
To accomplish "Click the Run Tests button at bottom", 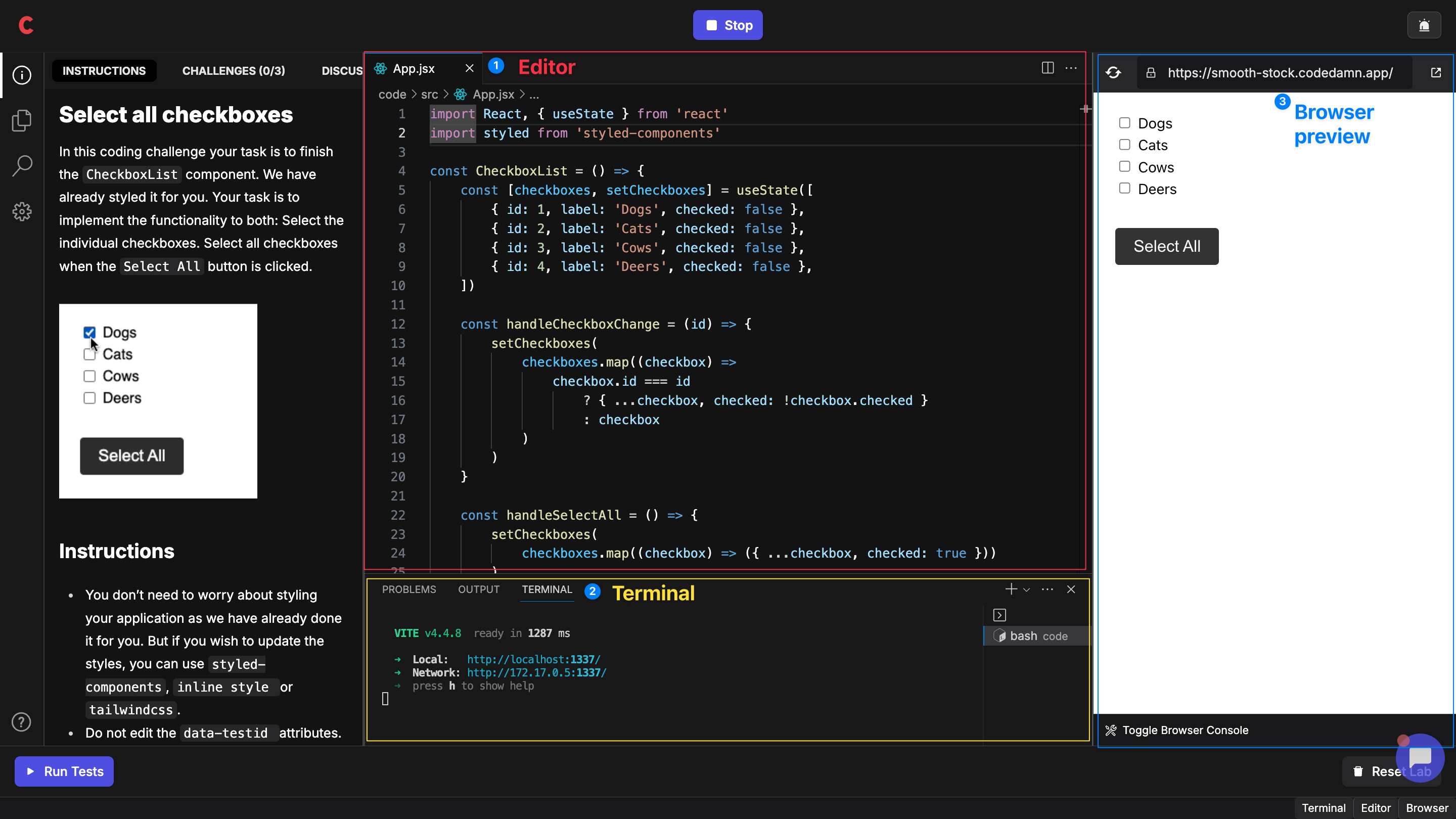I will point(64,770).
